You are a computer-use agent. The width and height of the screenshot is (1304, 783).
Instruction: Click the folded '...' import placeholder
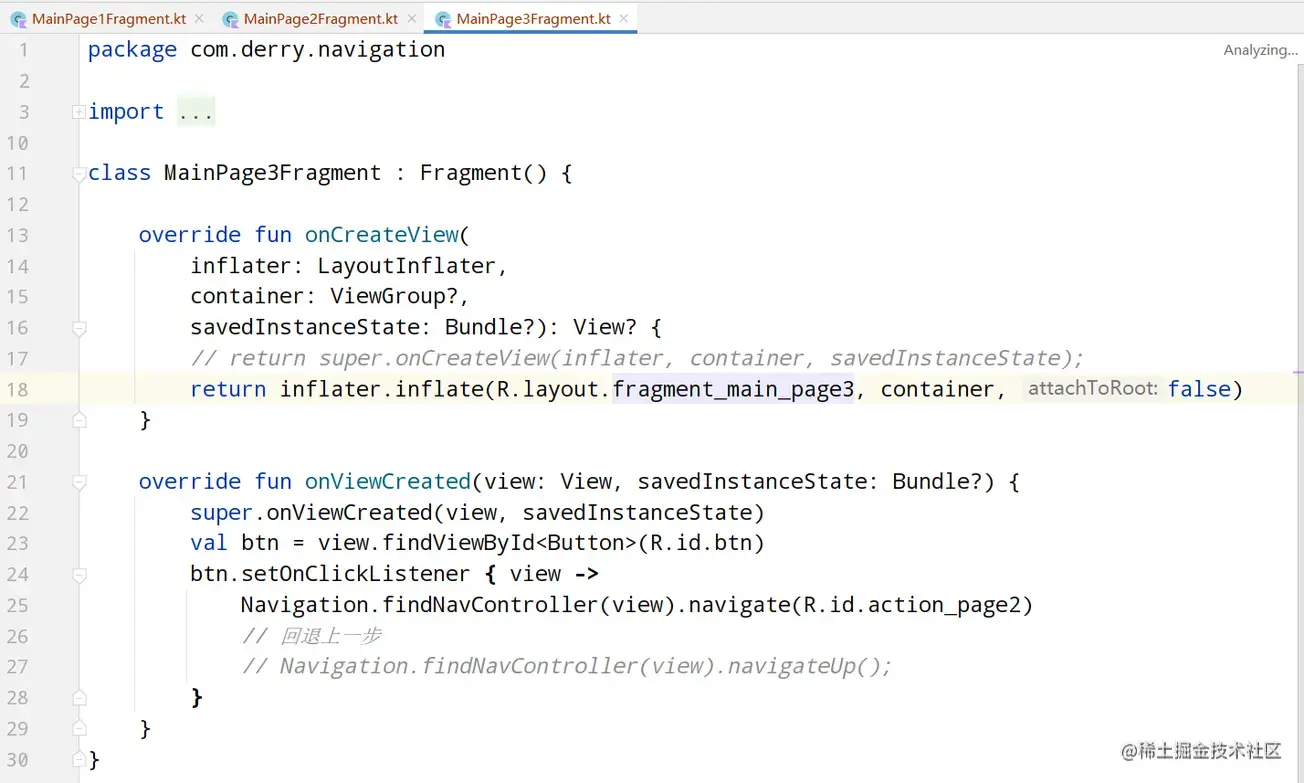coord(196,112)
